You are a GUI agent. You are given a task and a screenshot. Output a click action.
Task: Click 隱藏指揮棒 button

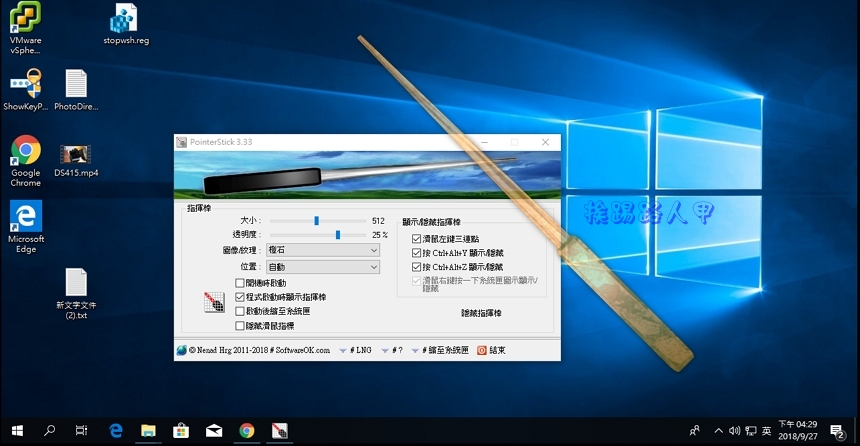481,313
